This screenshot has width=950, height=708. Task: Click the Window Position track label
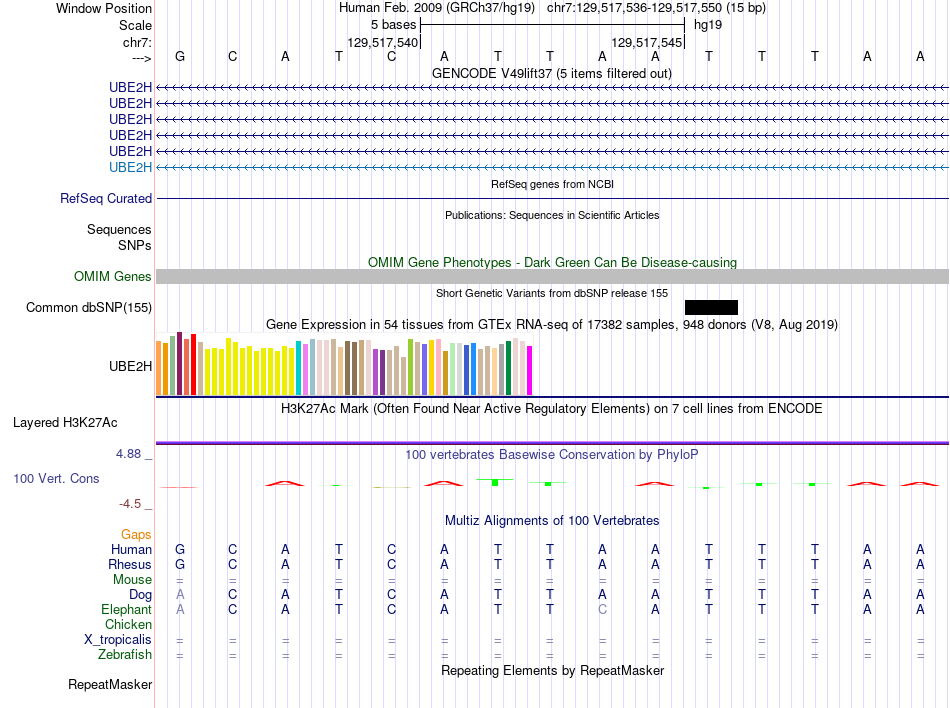pyautogui.click(x=104, y=8)
